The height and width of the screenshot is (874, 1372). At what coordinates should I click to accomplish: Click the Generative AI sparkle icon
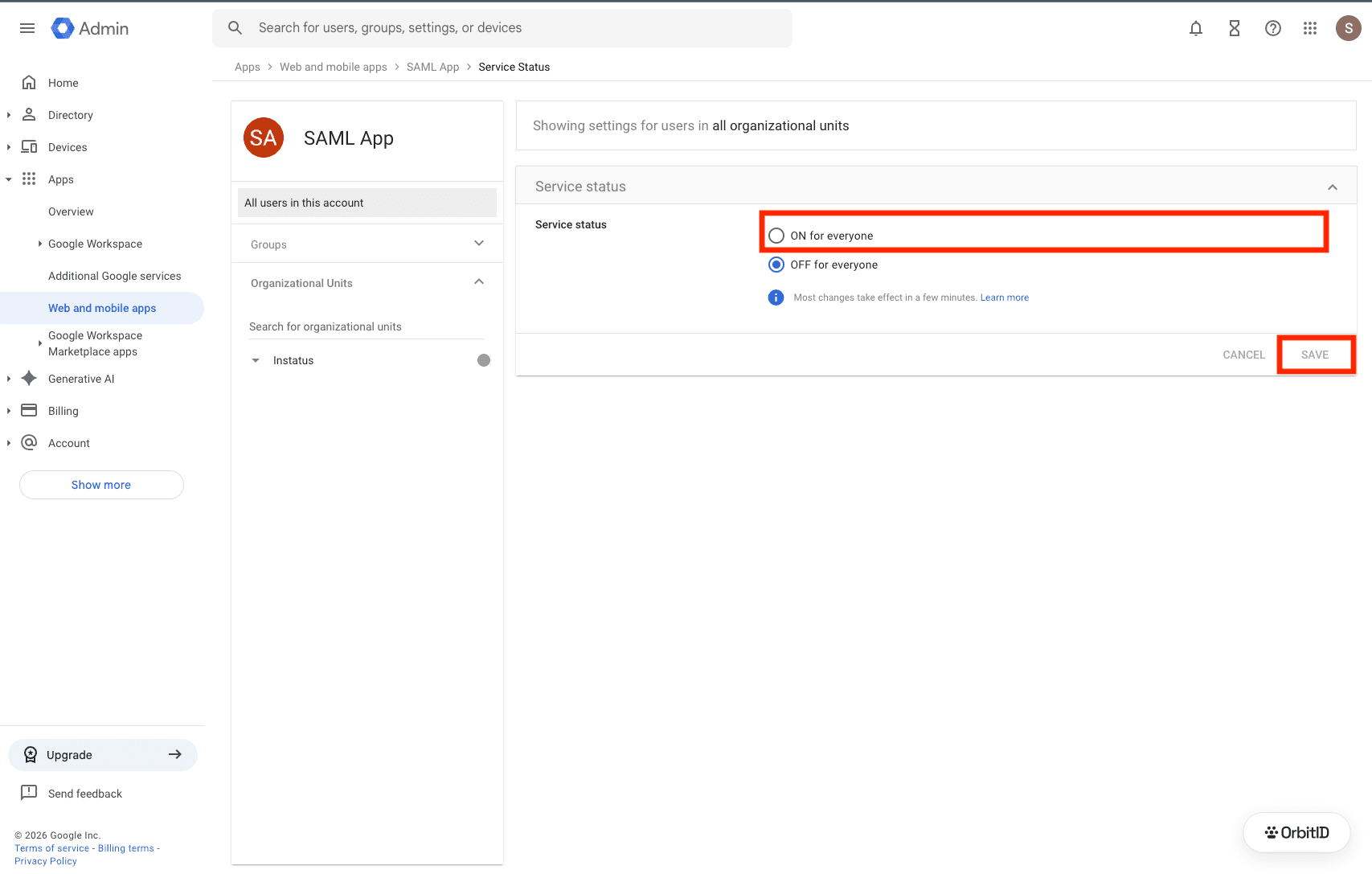tap(29, 378)
